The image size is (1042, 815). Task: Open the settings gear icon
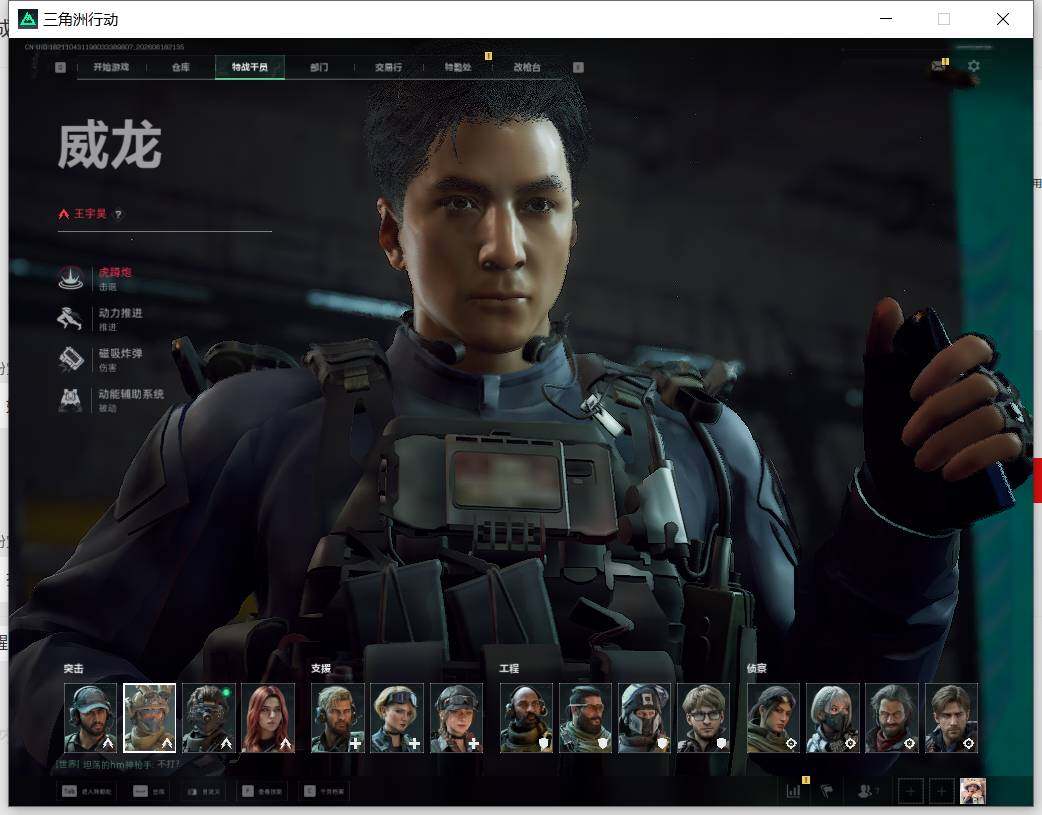click(x=974, y=66)
